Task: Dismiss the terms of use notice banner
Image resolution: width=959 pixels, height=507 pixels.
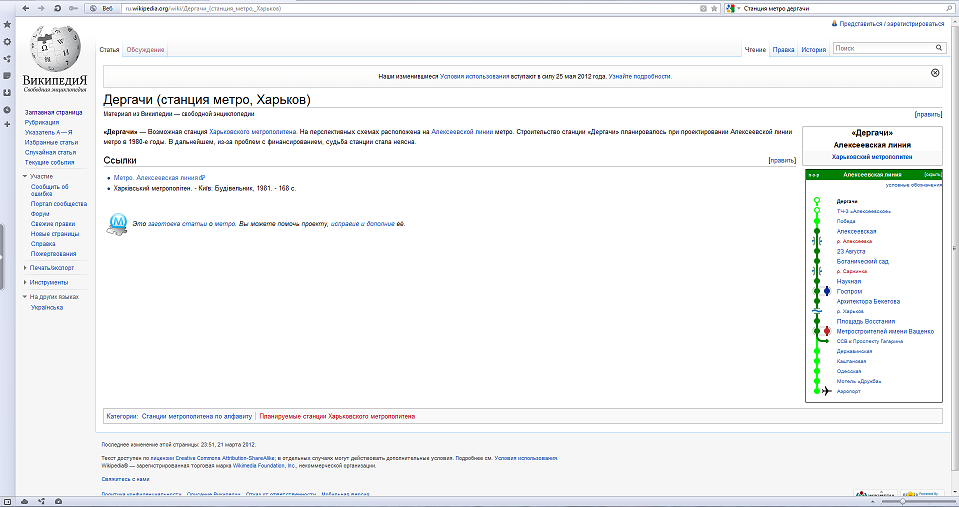Action: click(x=935, y=73)
